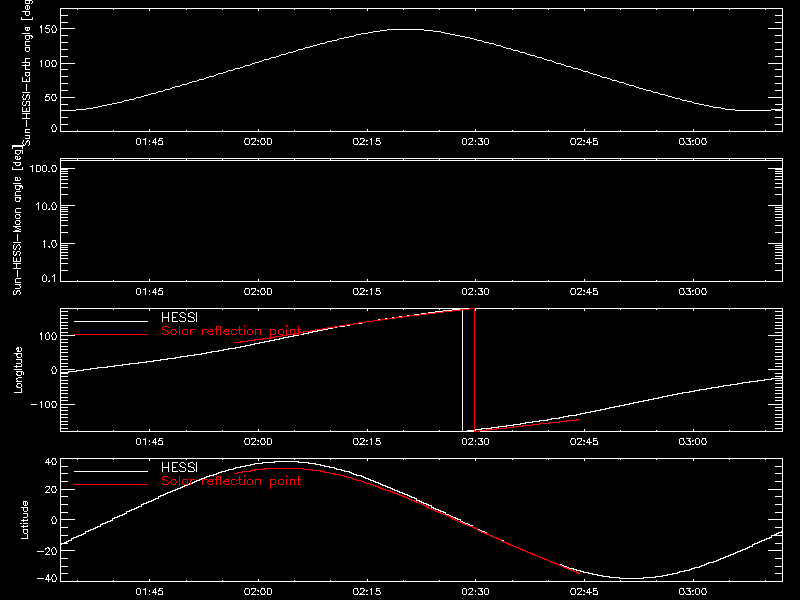Click 02:45 under the Moon angle plot
Image resolution: width=800 pixels, height=600 pixels.
pos(584,292)
